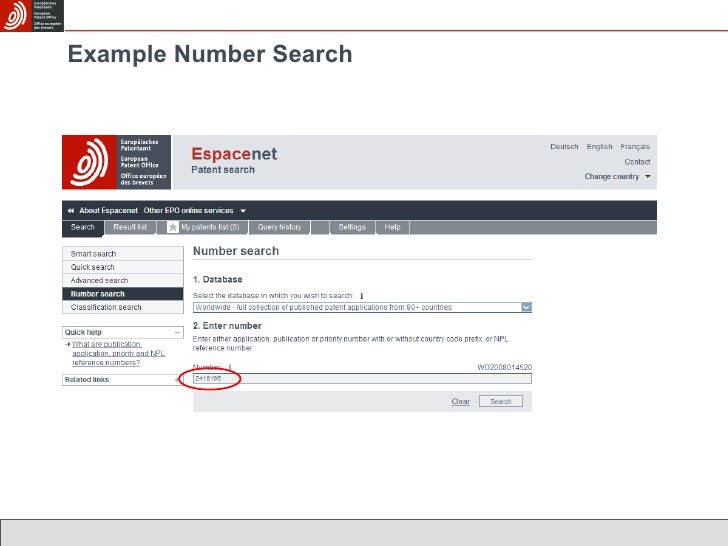Screen dimensions: 728x546
Task: Open the Worldwide database dropdown
Action: 362,307
